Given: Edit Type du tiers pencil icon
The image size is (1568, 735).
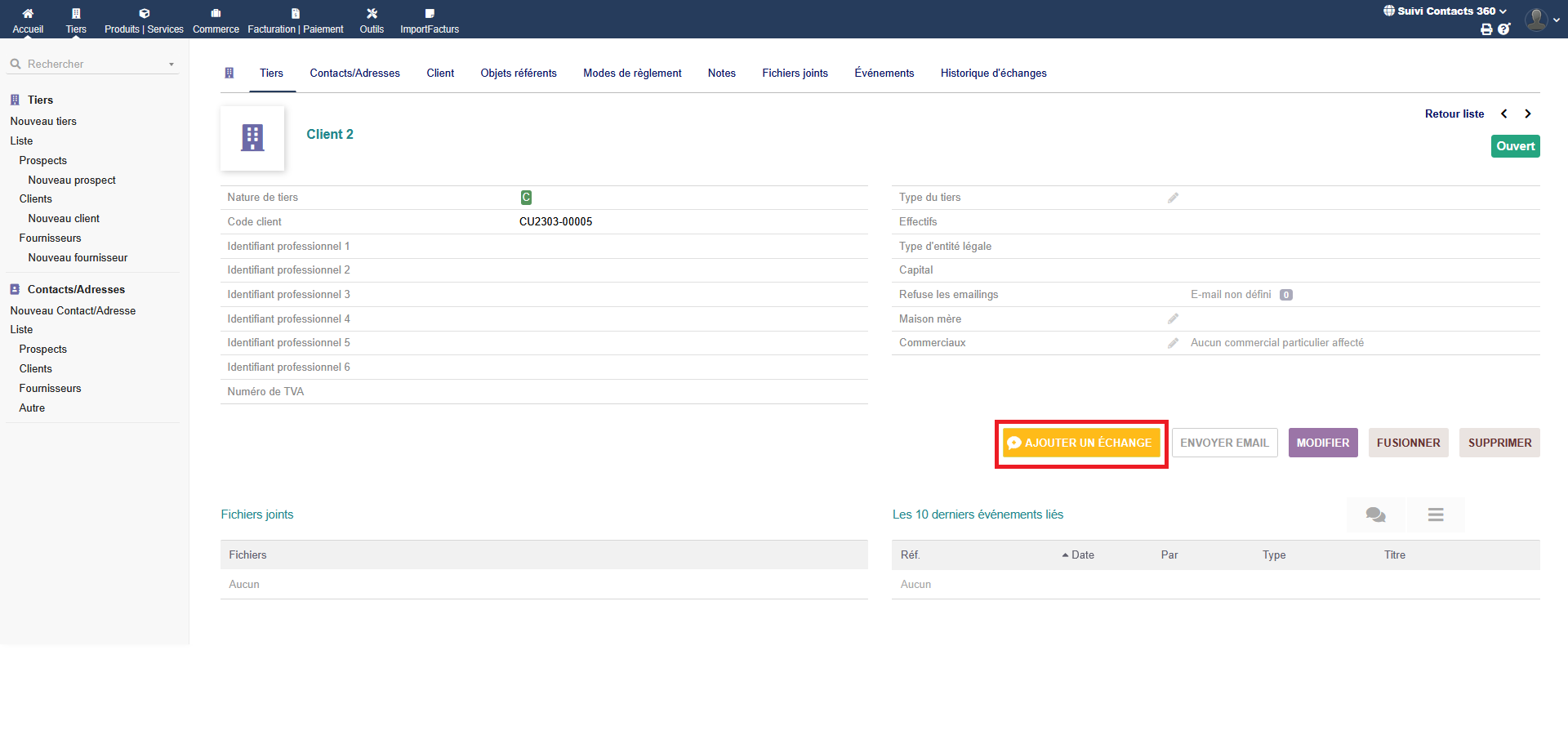Looking at the screenshot, I should coord(1173,198).
